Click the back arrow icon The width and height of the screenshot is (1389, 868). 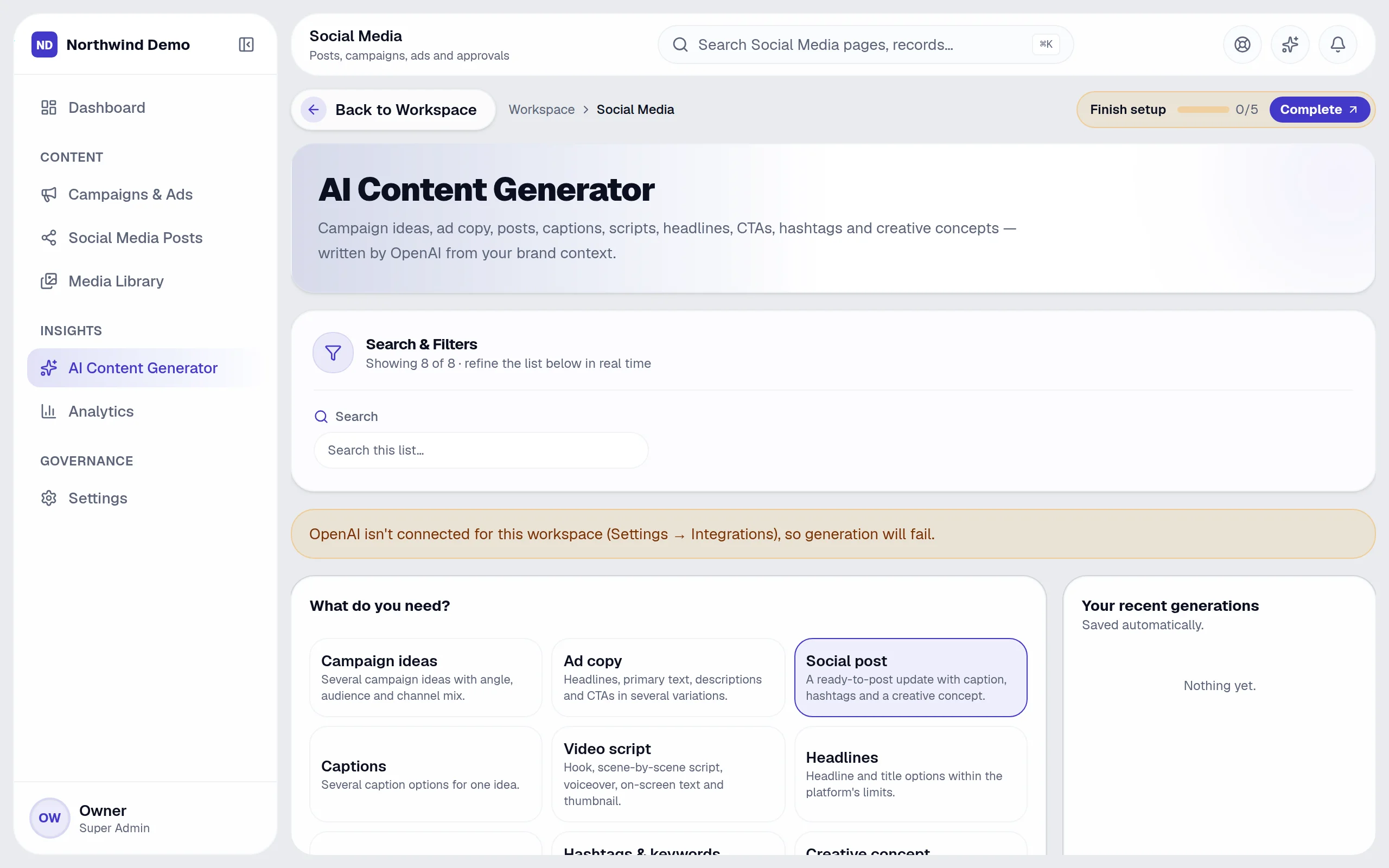(x=314, y=109)
